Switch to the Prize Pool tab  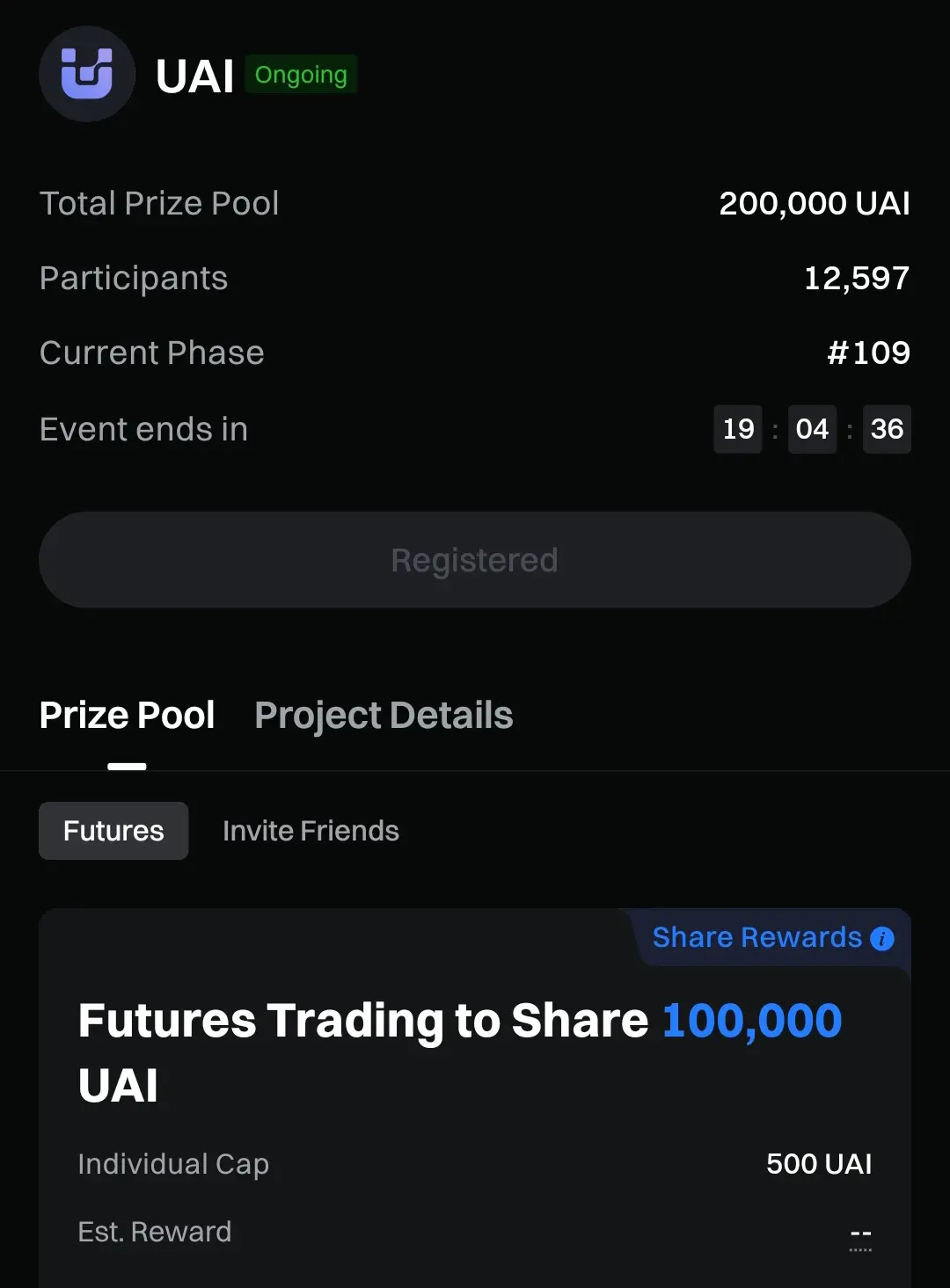click(x=127, y=716)
